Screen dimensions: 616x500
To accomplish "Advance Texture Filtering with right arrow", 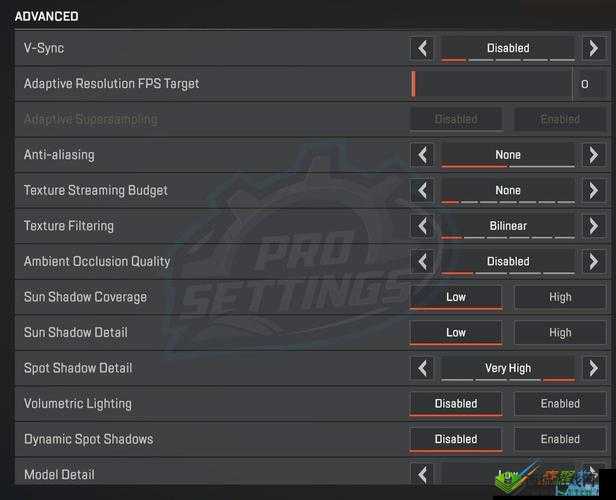I will pyautogui.click(x=593, y=226).
